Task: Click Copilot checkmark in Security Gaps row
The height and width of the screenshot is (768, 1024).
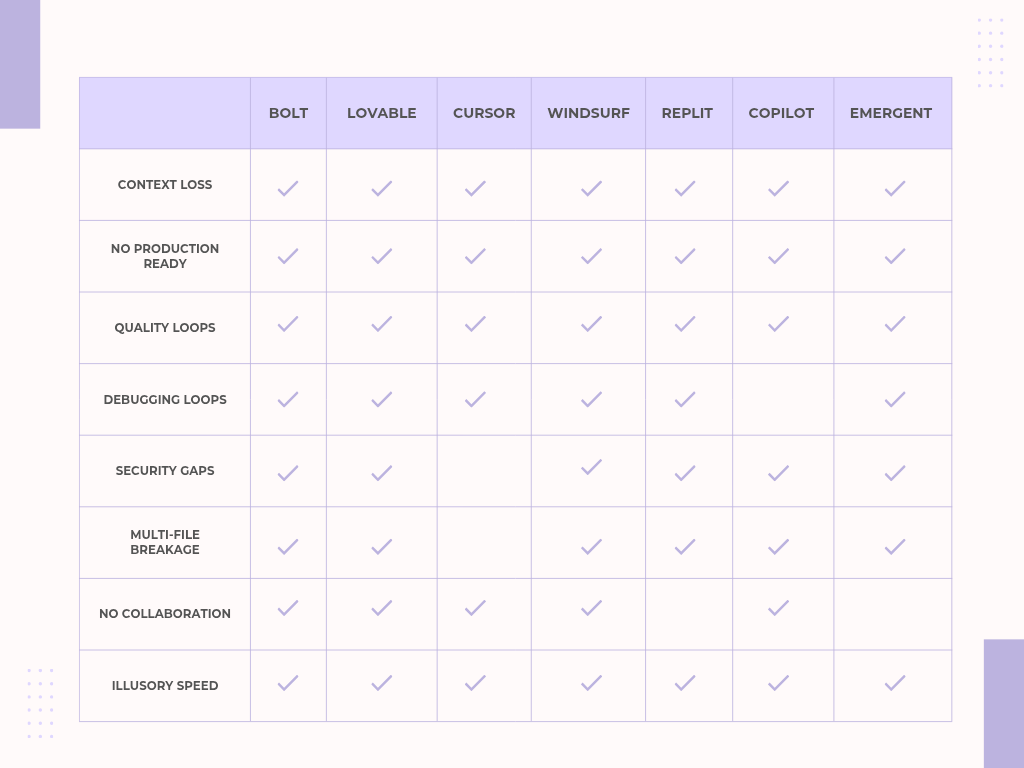Action: 778,473
